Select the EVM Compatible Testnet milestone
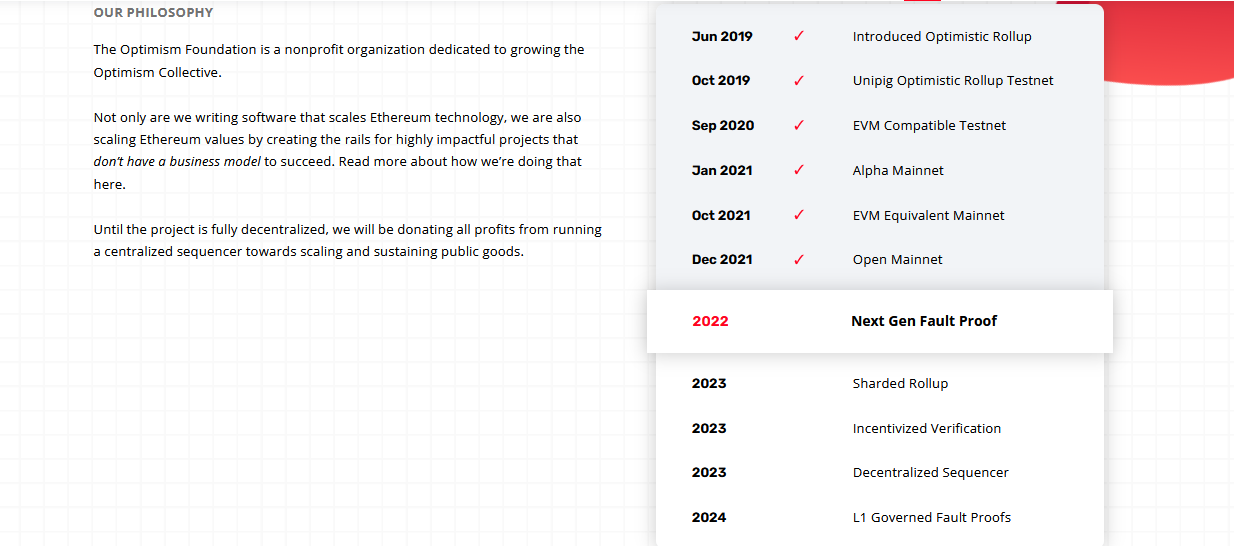 (x=929, y=125)
